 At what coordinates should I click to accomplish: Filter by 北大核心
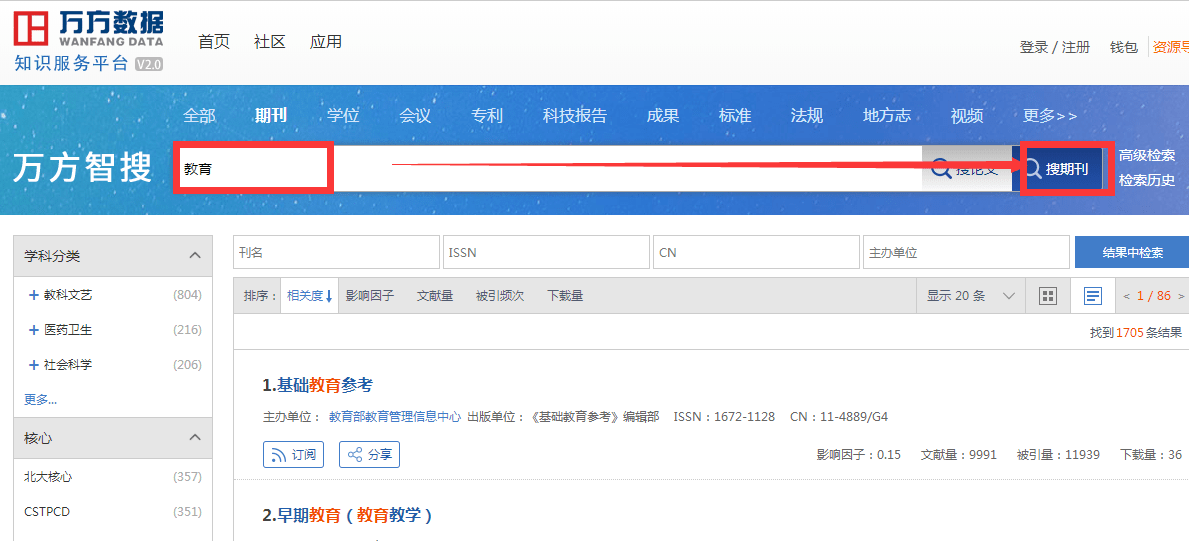(48, 477)
